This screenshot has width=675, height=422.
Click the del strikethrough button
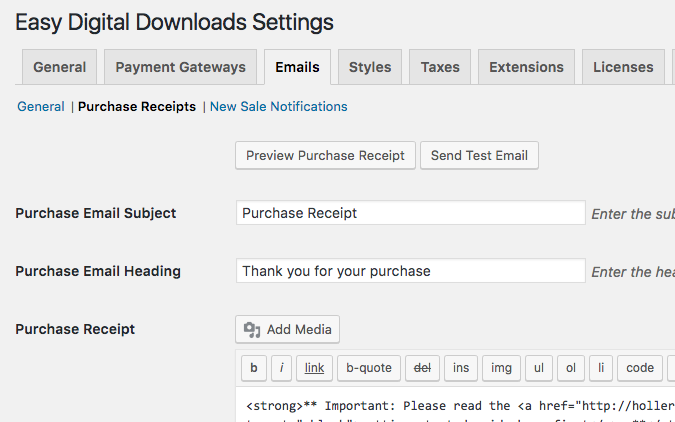coord(422,368)
